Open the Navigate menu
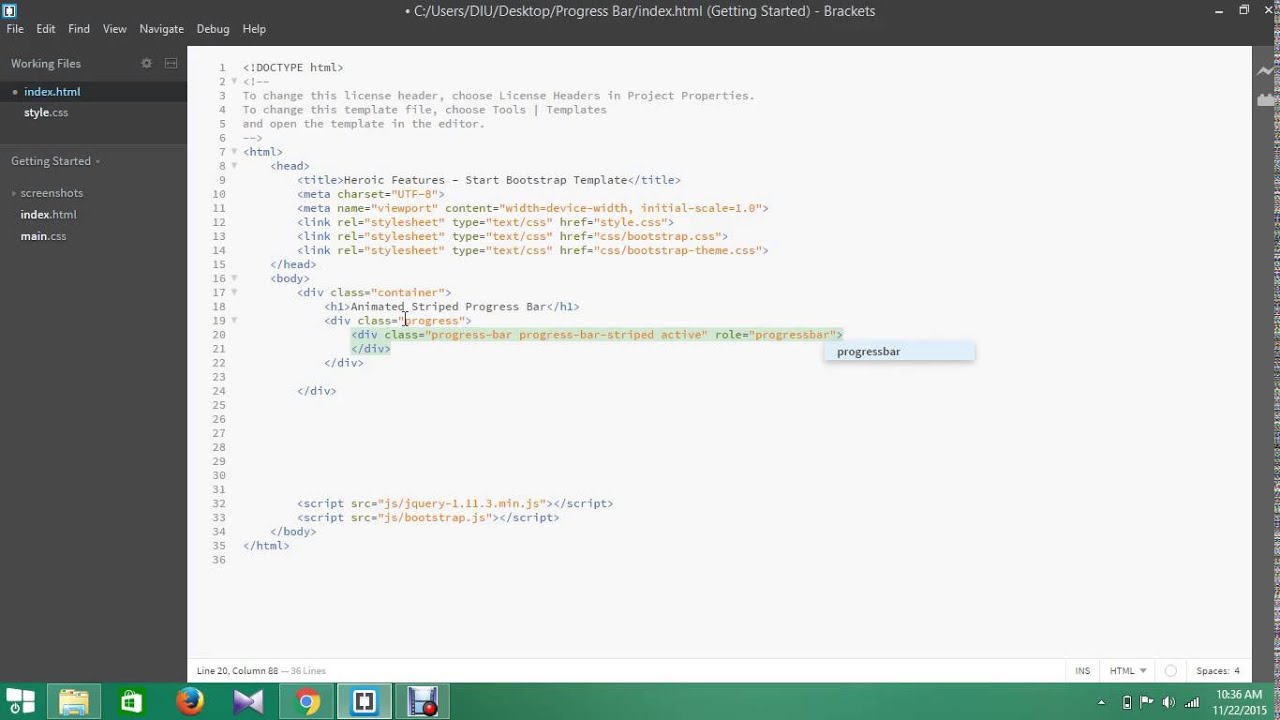 click(161, 29)
